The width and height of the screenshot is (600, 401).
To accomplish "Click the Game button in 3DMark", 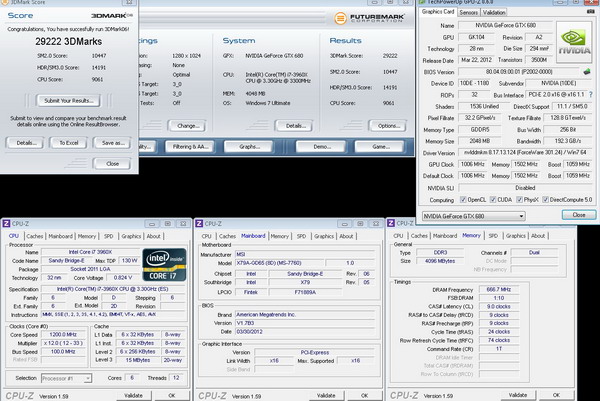I will [380, 147].
